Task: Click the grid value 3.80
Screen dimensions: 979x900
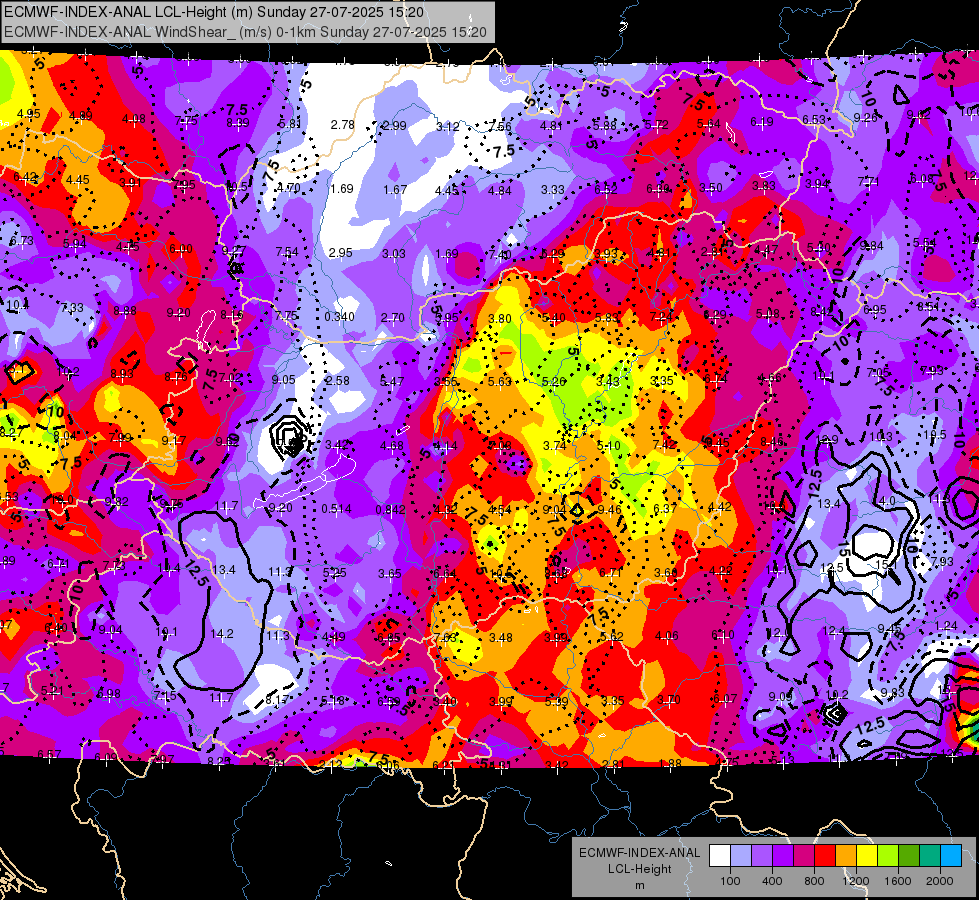Action: 499,319
